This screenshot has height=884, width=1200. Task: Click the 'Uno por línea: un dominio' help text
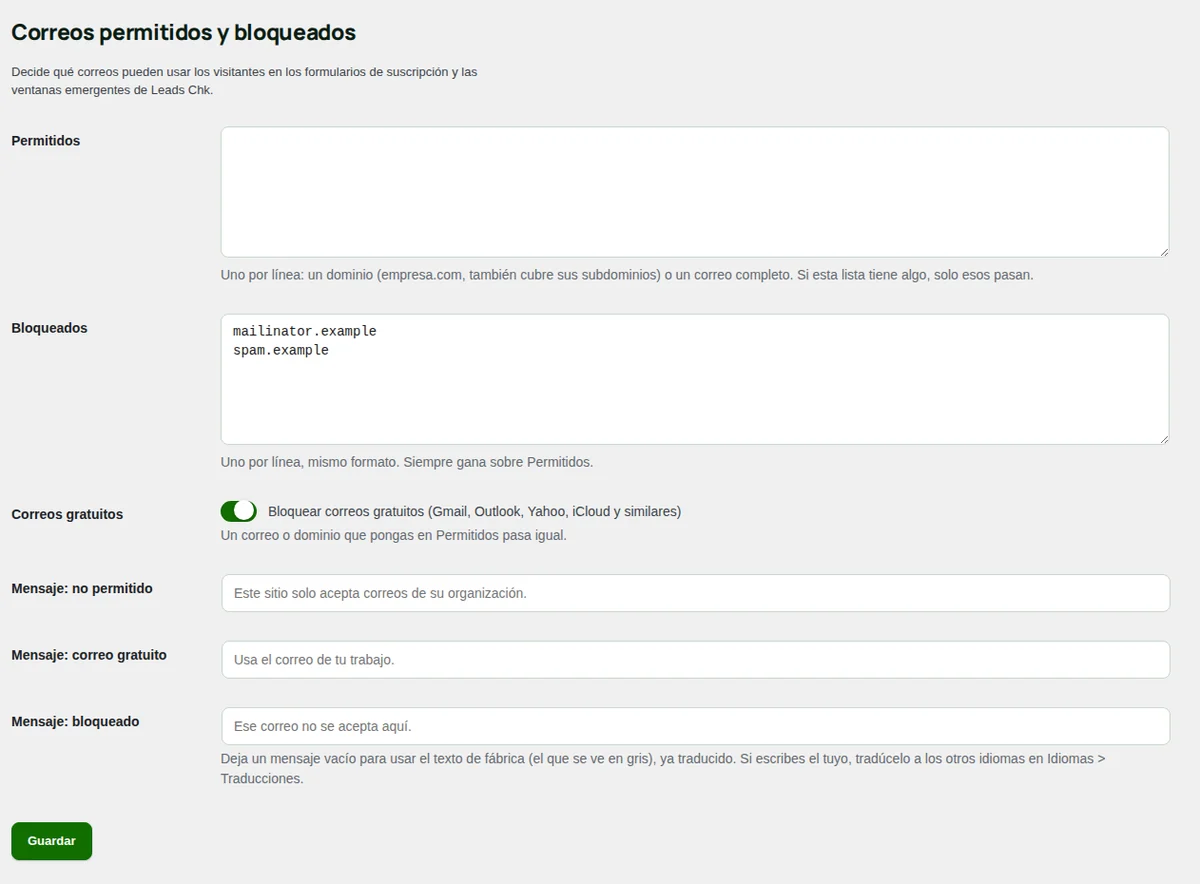point(627,274)
